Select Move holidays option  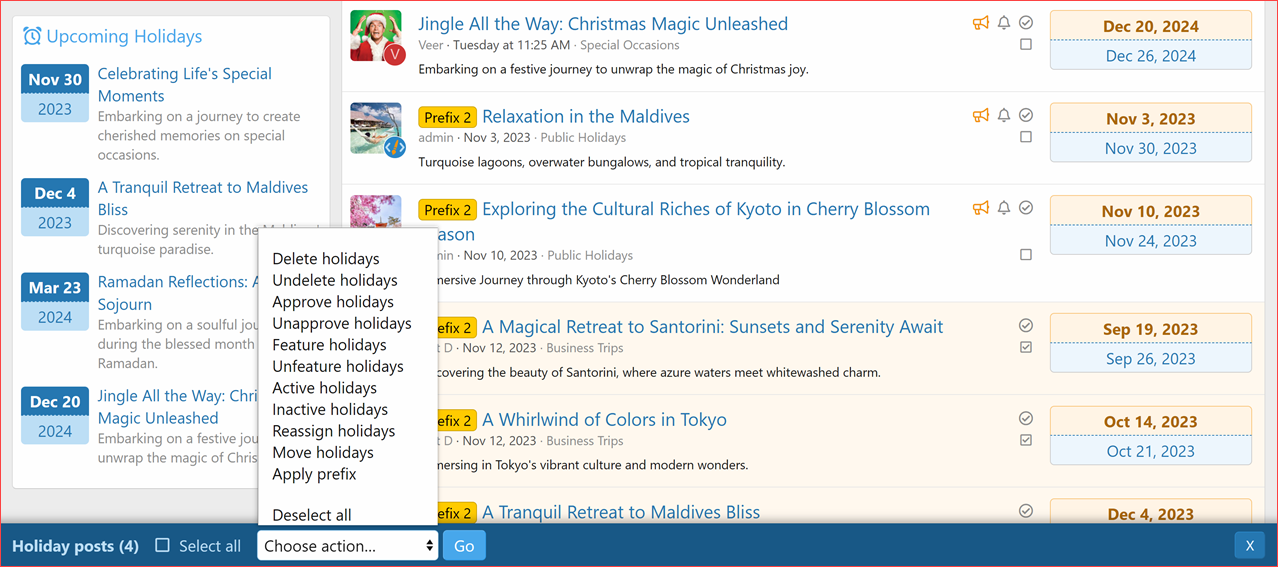323,453
